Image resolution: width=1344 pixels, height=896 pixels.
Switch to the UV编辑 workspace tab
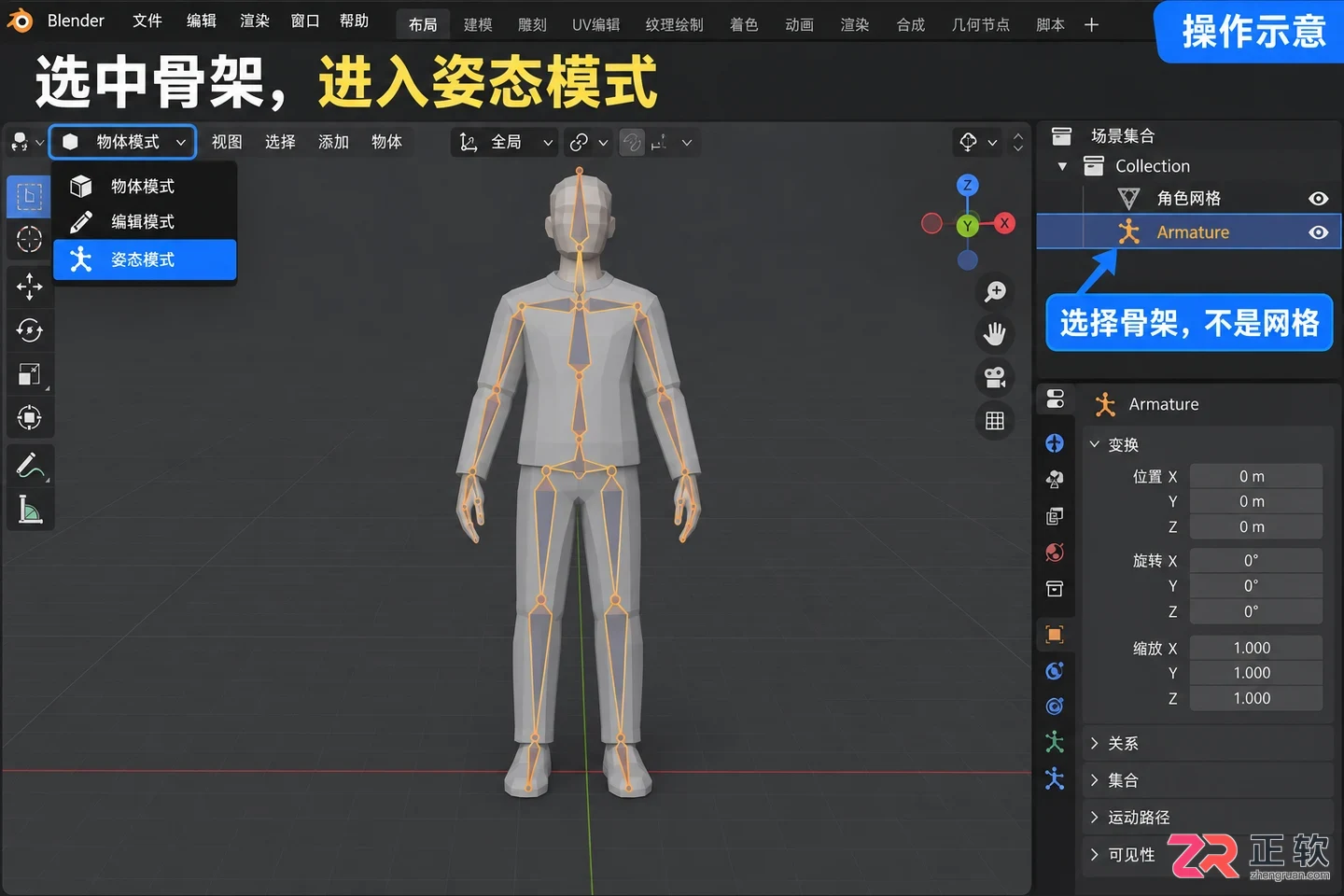pos(595,24)
